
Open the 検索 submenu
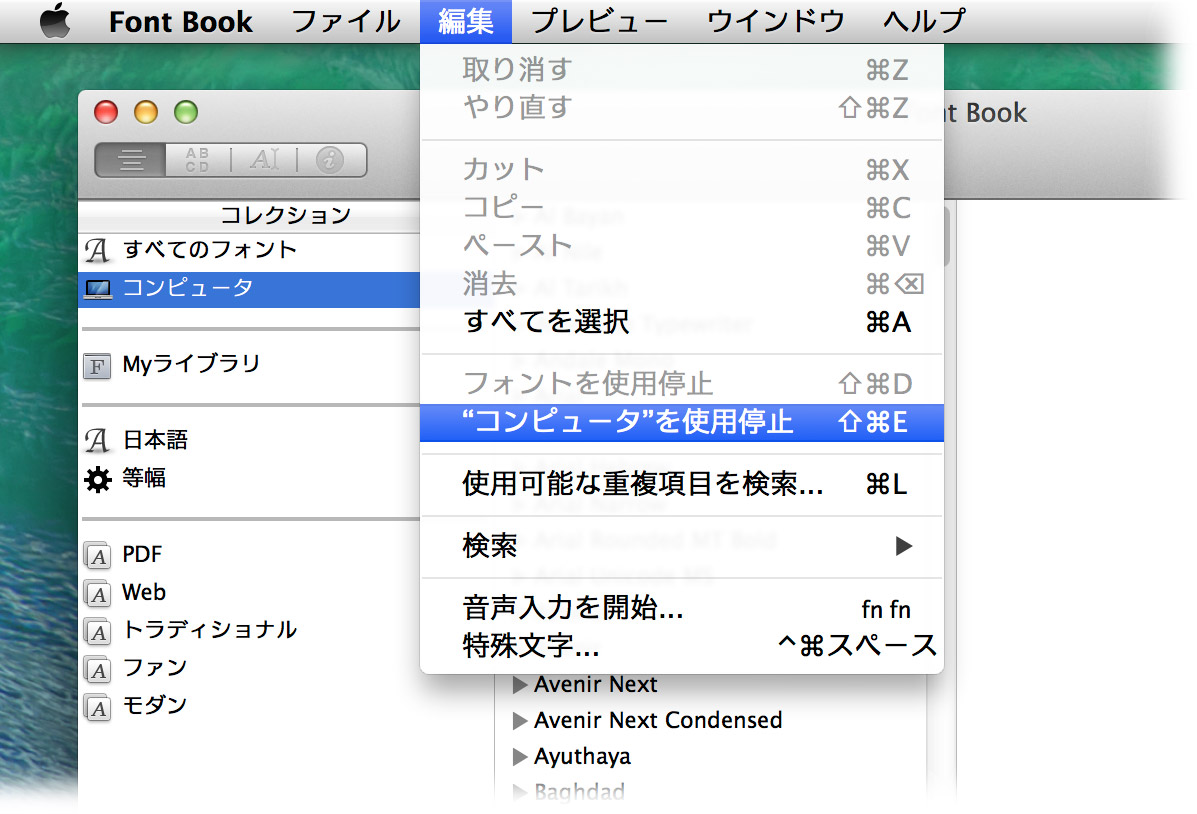click(x=682, y=546)
